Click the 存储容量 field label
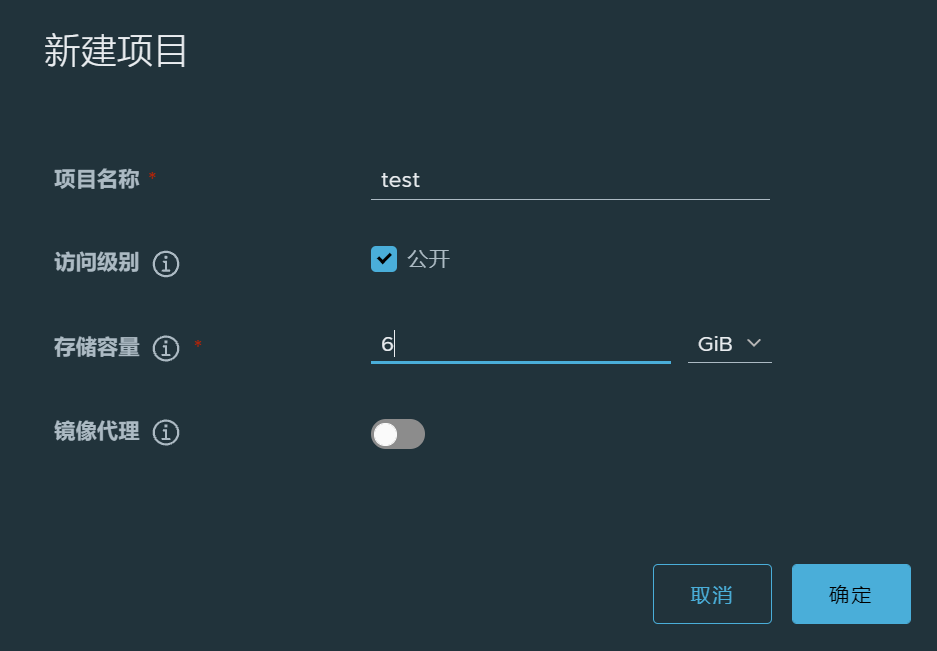937x651 pixels. [x=97, y=347]
